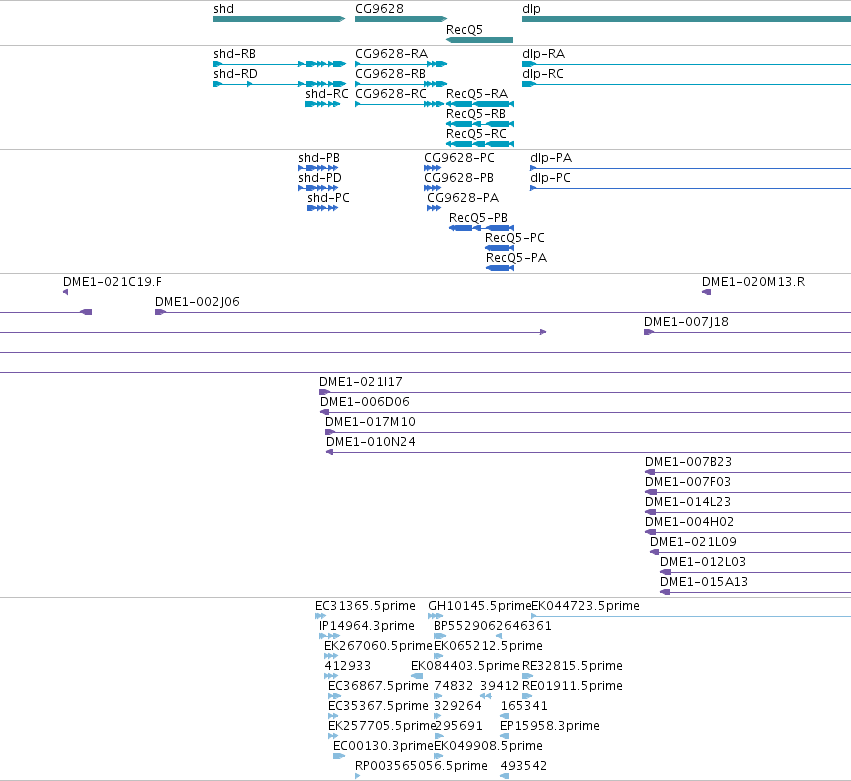This screenshot has width=851, height=781.
Task: Click the shd-RD transcript label
Action: [x=236, y=74]
